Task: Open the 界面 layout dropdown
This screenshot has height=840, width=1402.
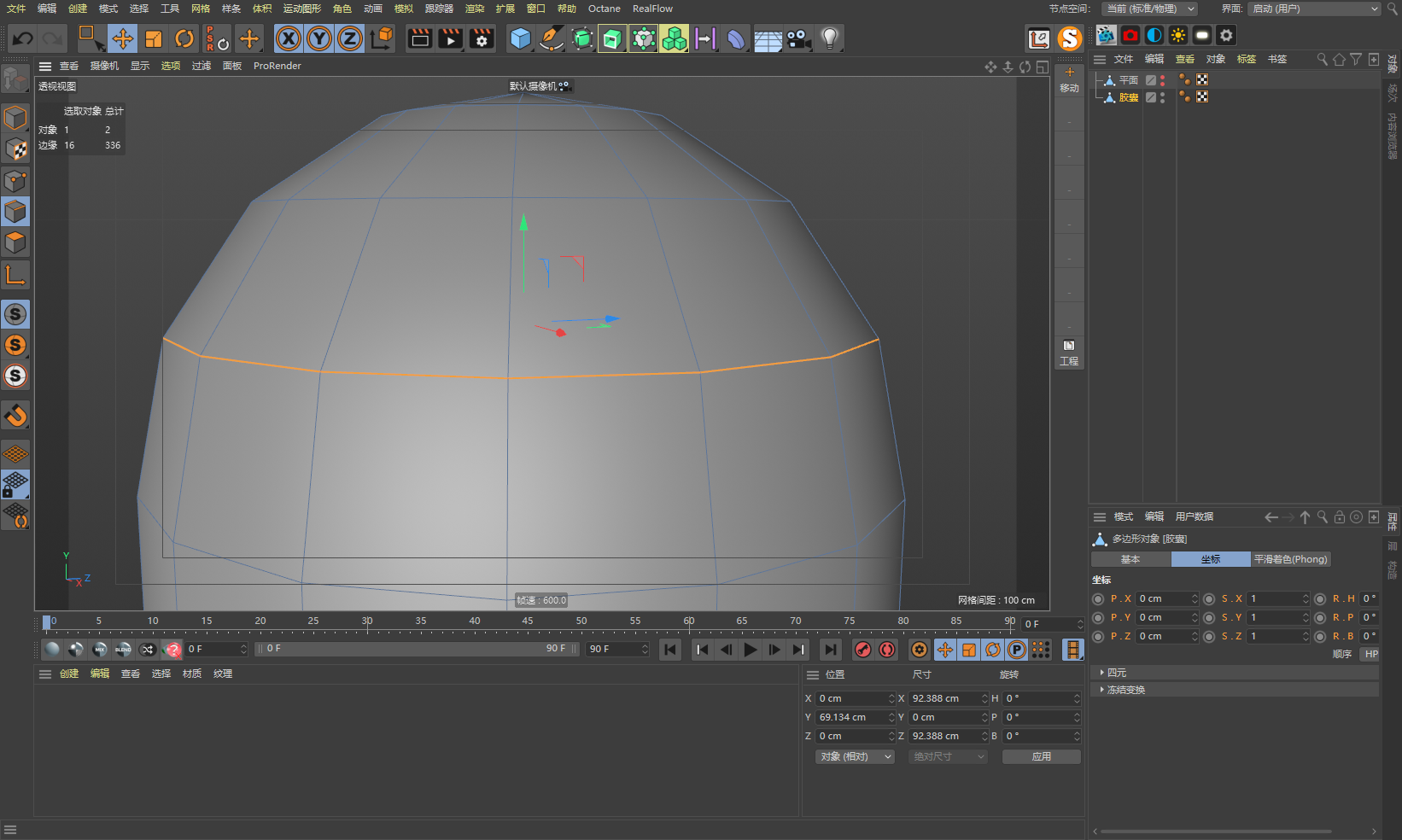Action: [x=1314, y=9]
